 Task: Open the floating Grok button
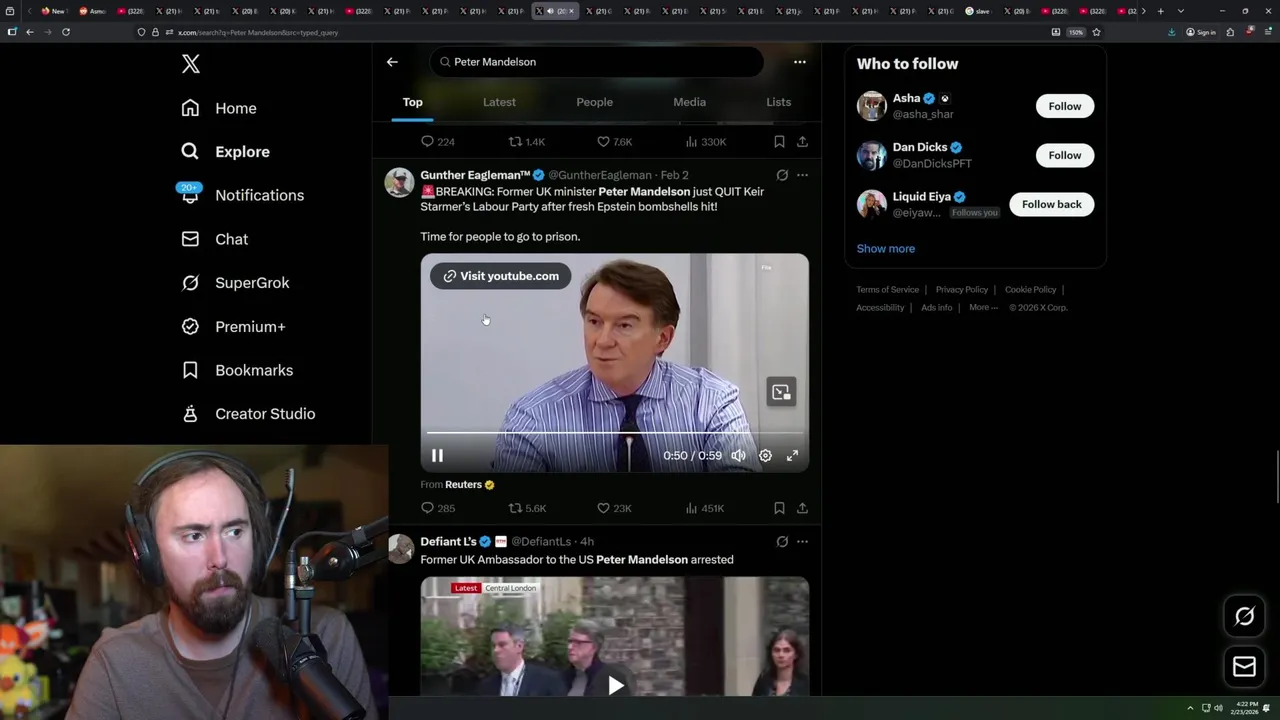click(x=1244, y=616)
